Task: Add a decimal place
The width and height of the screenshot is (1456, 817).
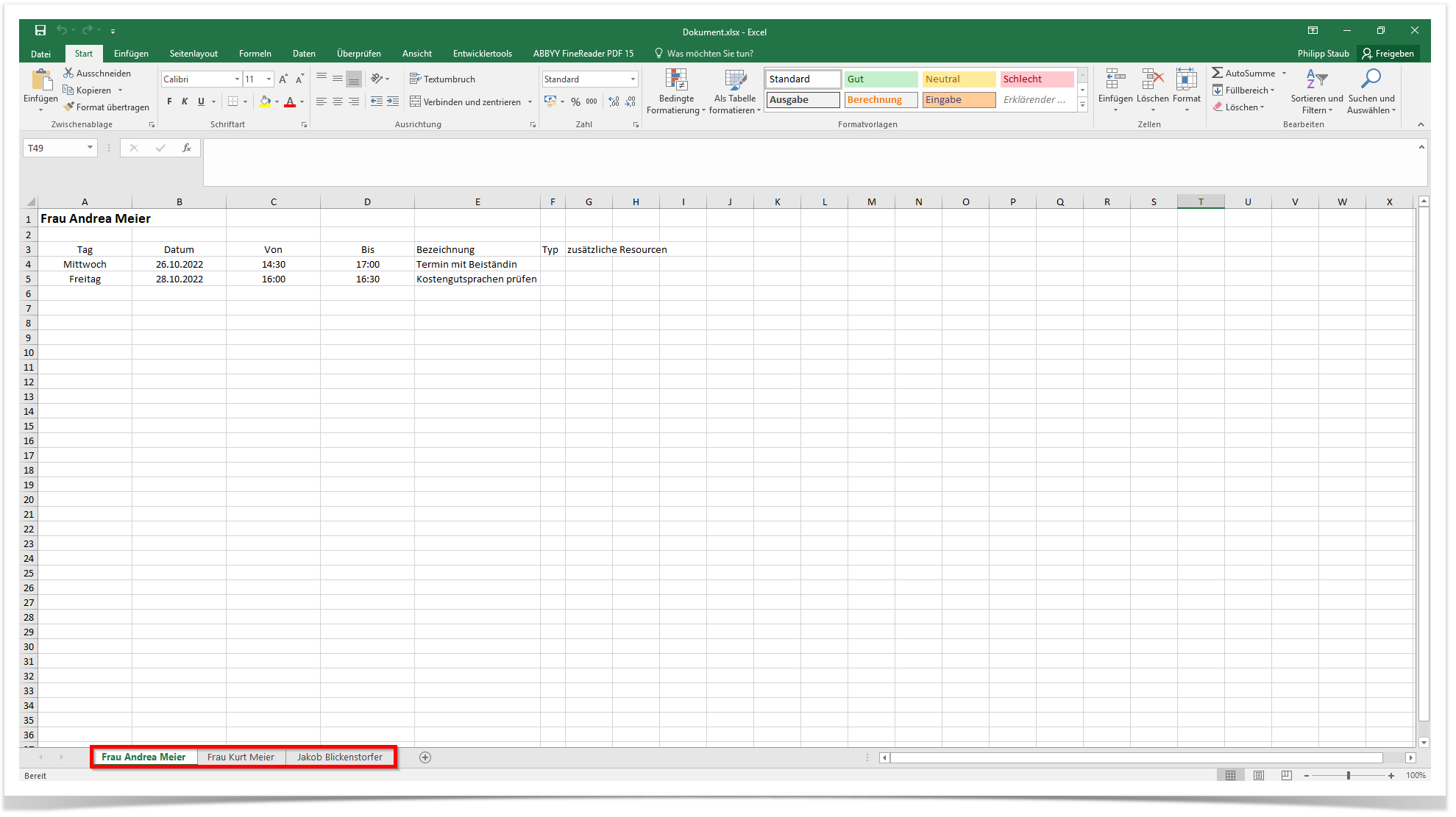Action: (x=614, y=101)
